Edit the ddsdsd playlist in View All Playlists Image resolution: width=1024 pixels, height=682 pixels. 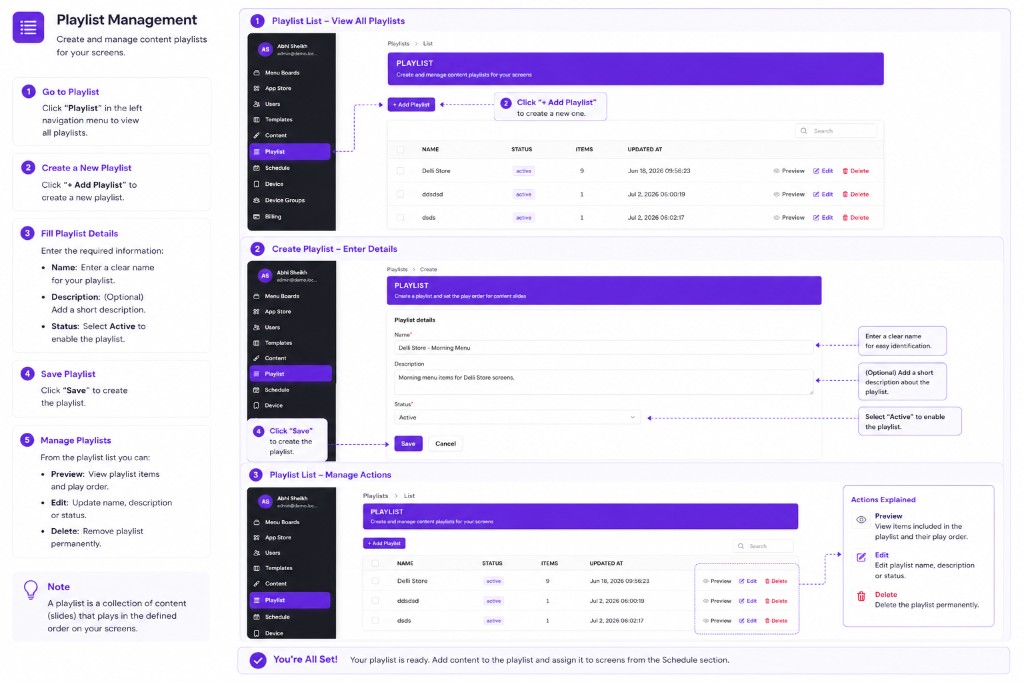pyautogui.click(x=823, y=194)
